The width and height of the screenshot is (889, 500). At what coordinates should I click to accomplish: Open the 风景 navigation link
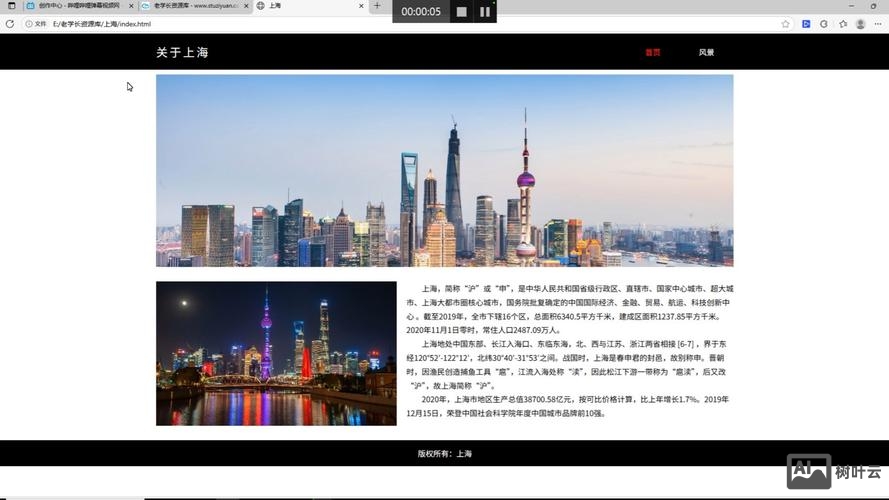tap(706, 52)
